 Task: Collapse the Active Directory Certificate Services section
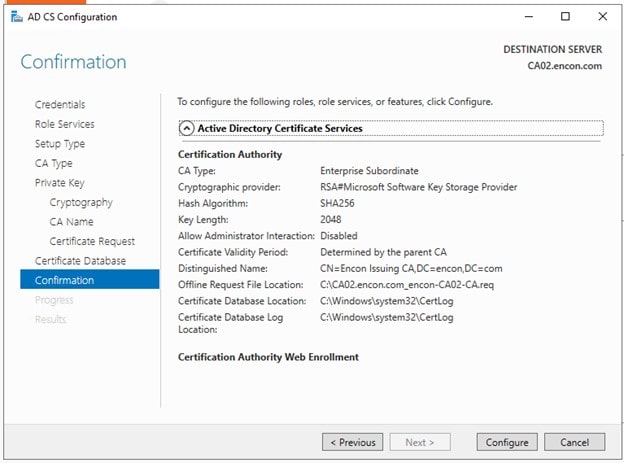pos(186,128)
